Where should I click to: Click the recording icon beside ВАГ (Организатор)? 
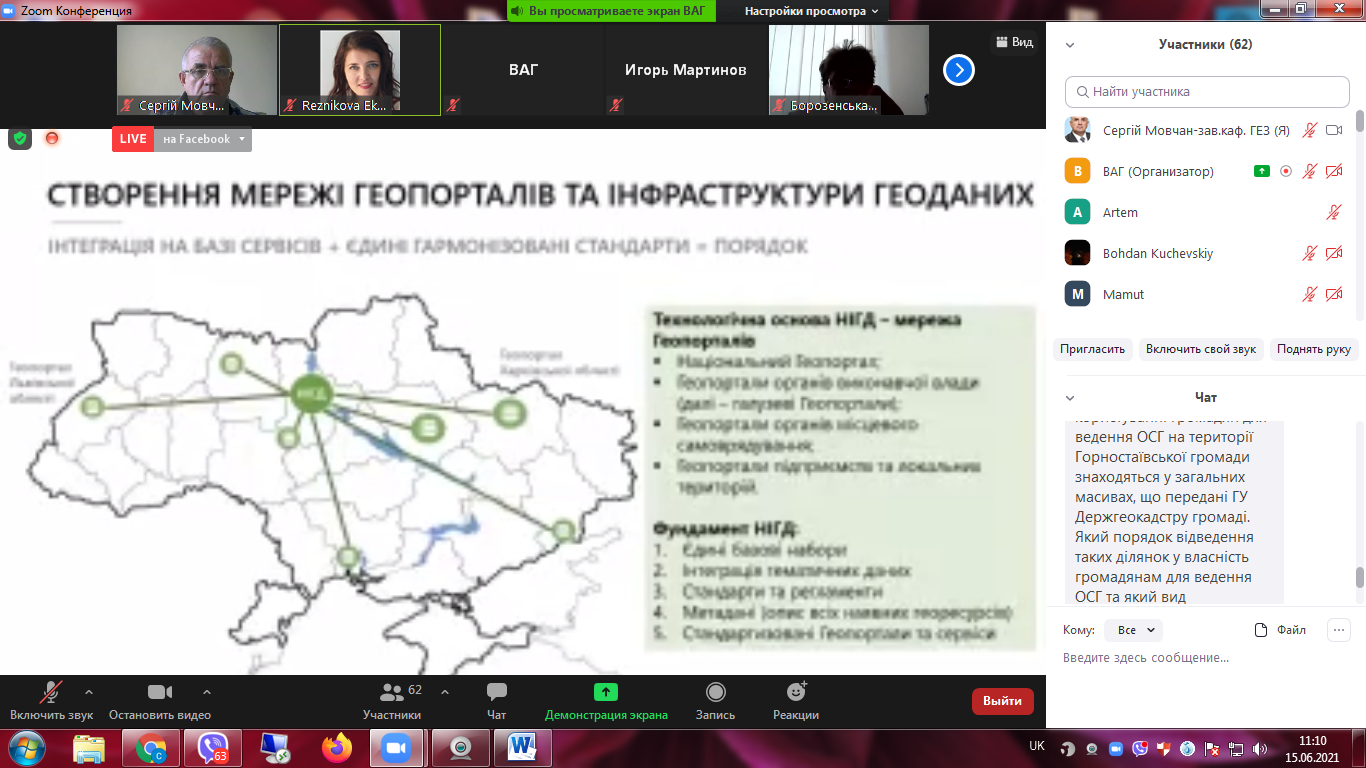pyautogui.click(x=1286, y=171)
